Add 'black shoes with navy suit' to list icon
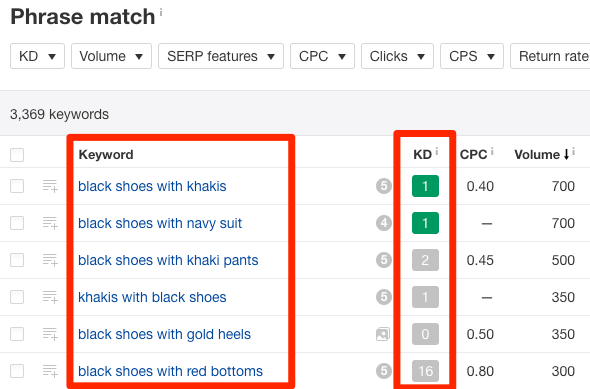The width and height of the screenshot is (590, 389). pyautogui.click(x=50, y=223)
